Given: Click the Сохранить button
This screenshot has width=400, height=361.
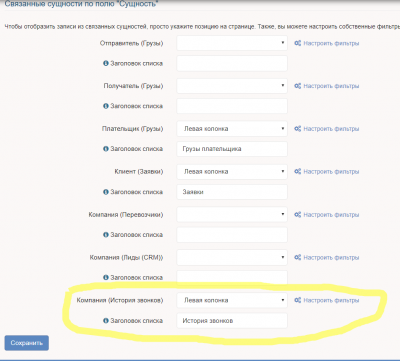Looking at the screenshot, I should tap(27, 343).
